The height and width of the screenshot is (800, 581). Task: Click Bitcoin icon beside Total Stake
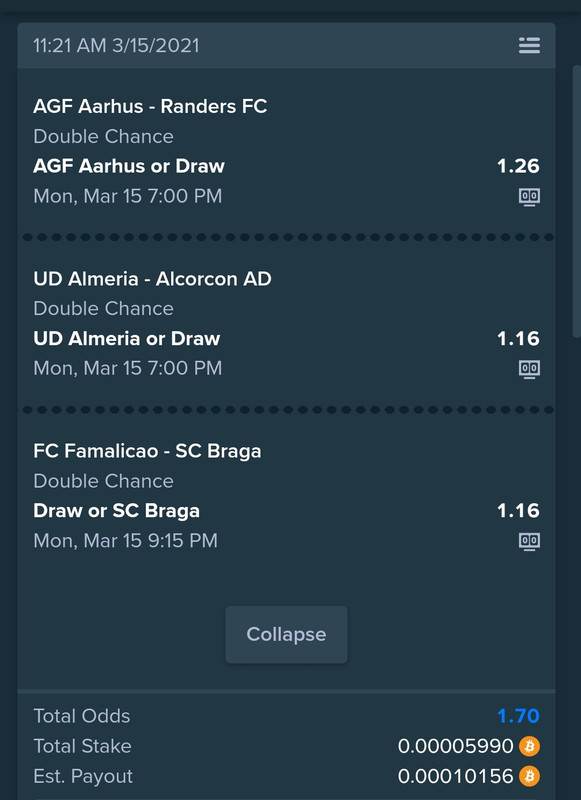click(529, 746)
